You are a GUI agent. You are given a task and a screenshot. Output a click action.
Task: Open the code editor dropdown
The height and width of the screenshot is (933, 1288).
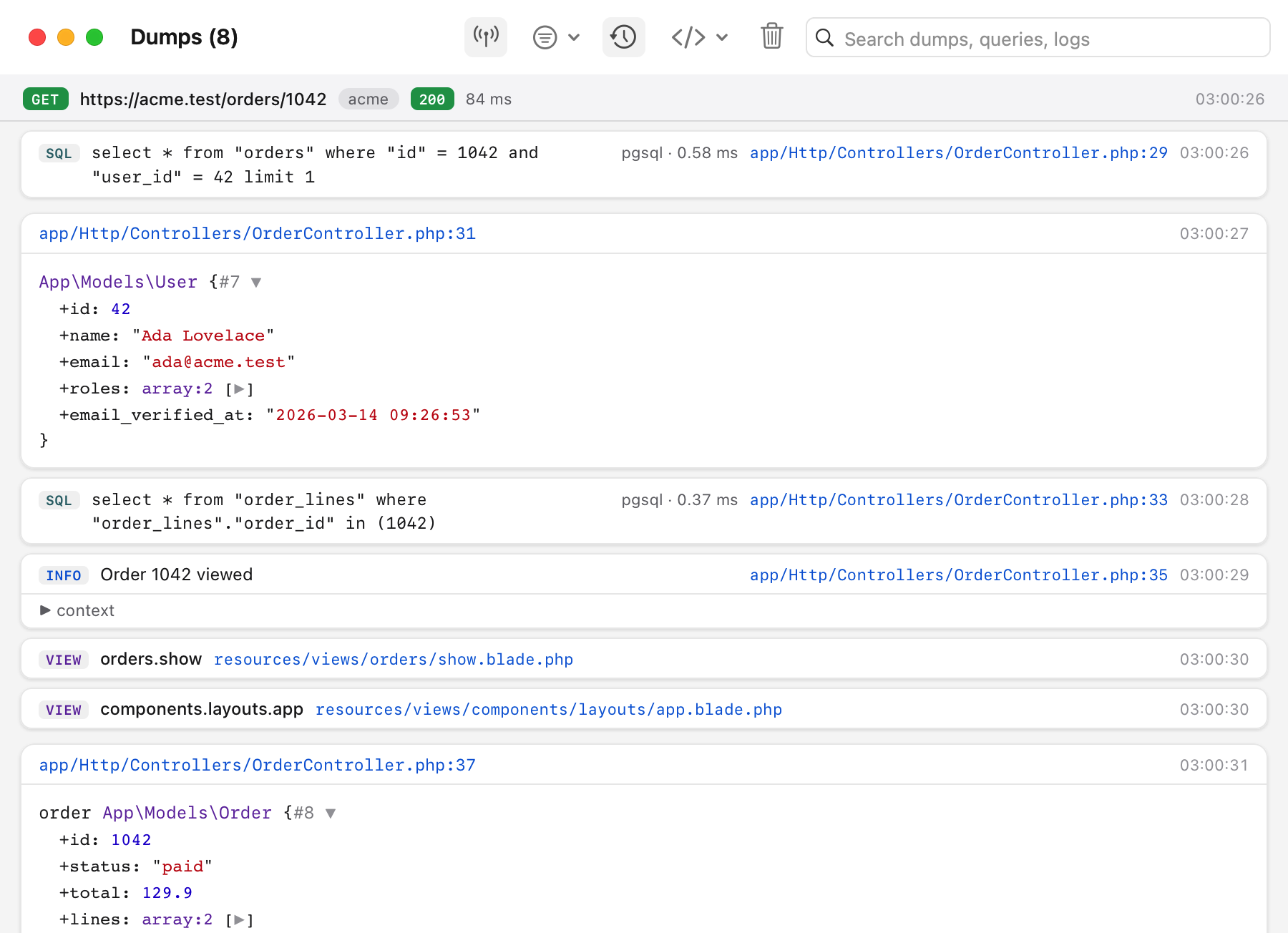700,37
